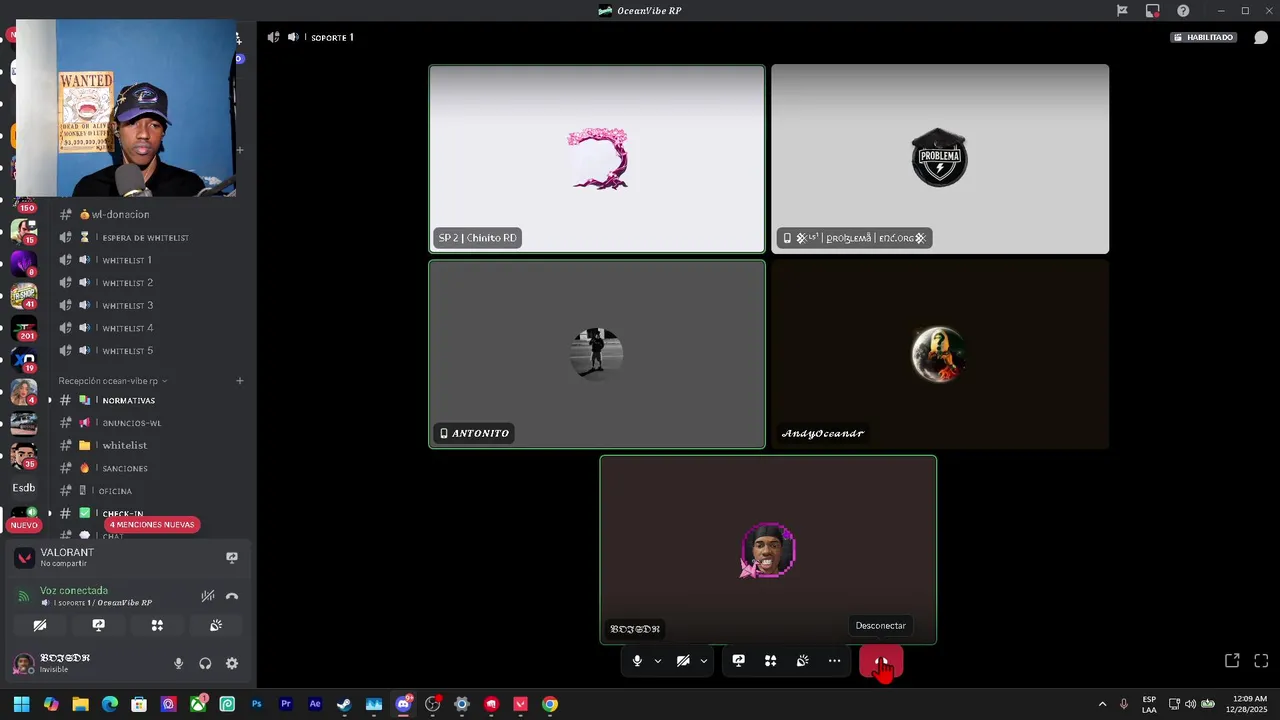Select AndyOceanrr participant tile

(940, 354)
